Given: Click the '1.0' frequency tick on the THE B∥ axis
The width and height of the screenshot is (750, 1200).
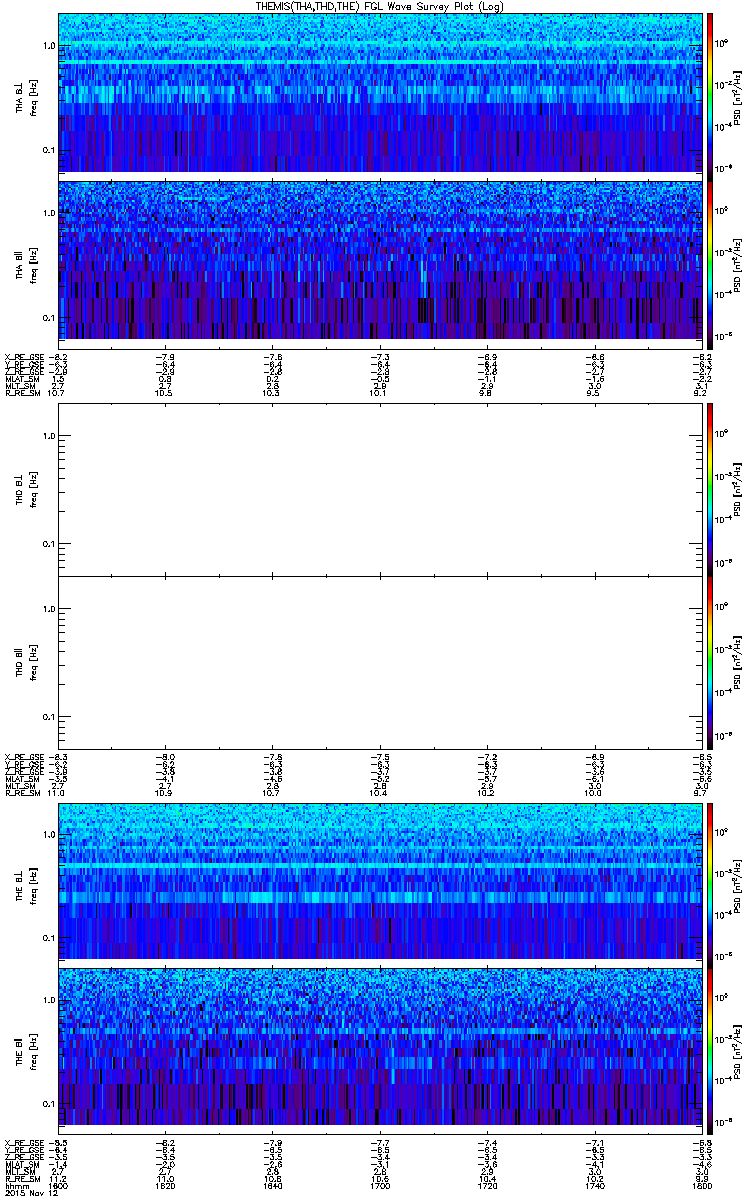Looking at the screenshot, I should [49, 1001].
